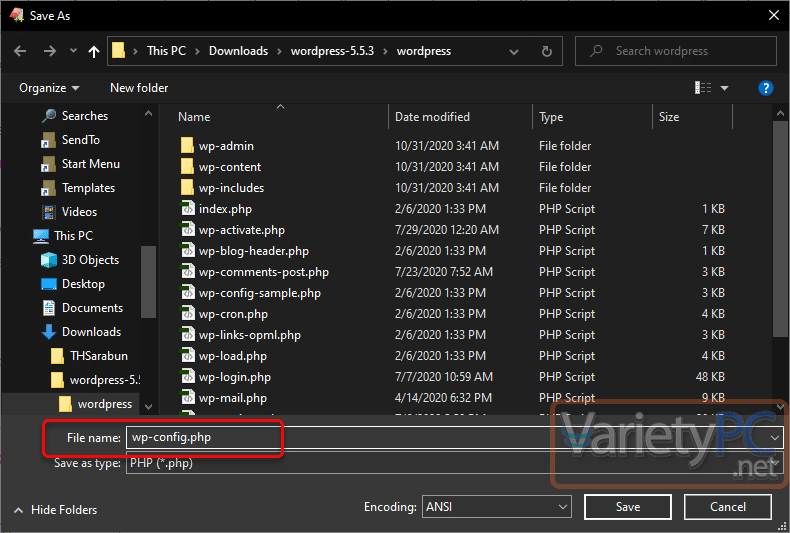Viewport: 790px width, 533px height.
Task: Go back with the Back arrow
Action: point(20,51)
